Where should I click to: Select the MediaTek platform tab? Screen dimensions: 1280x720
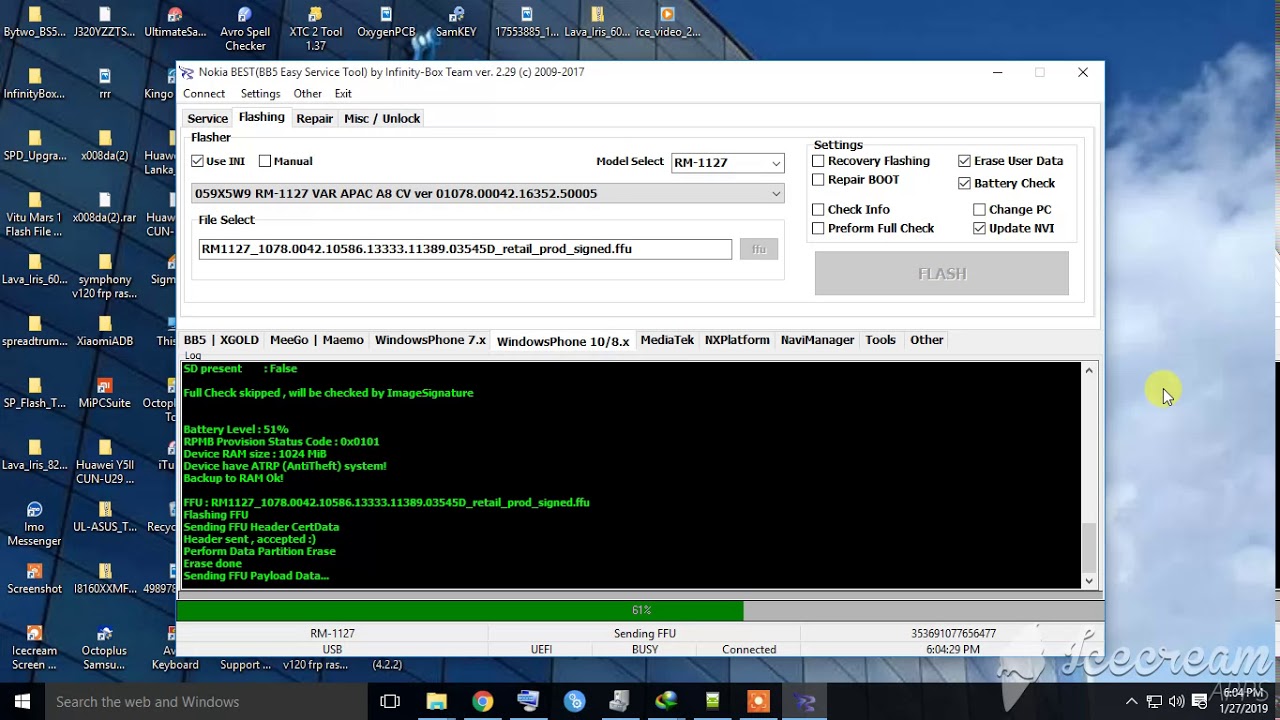pyautogui.click(x=667, y=340)
